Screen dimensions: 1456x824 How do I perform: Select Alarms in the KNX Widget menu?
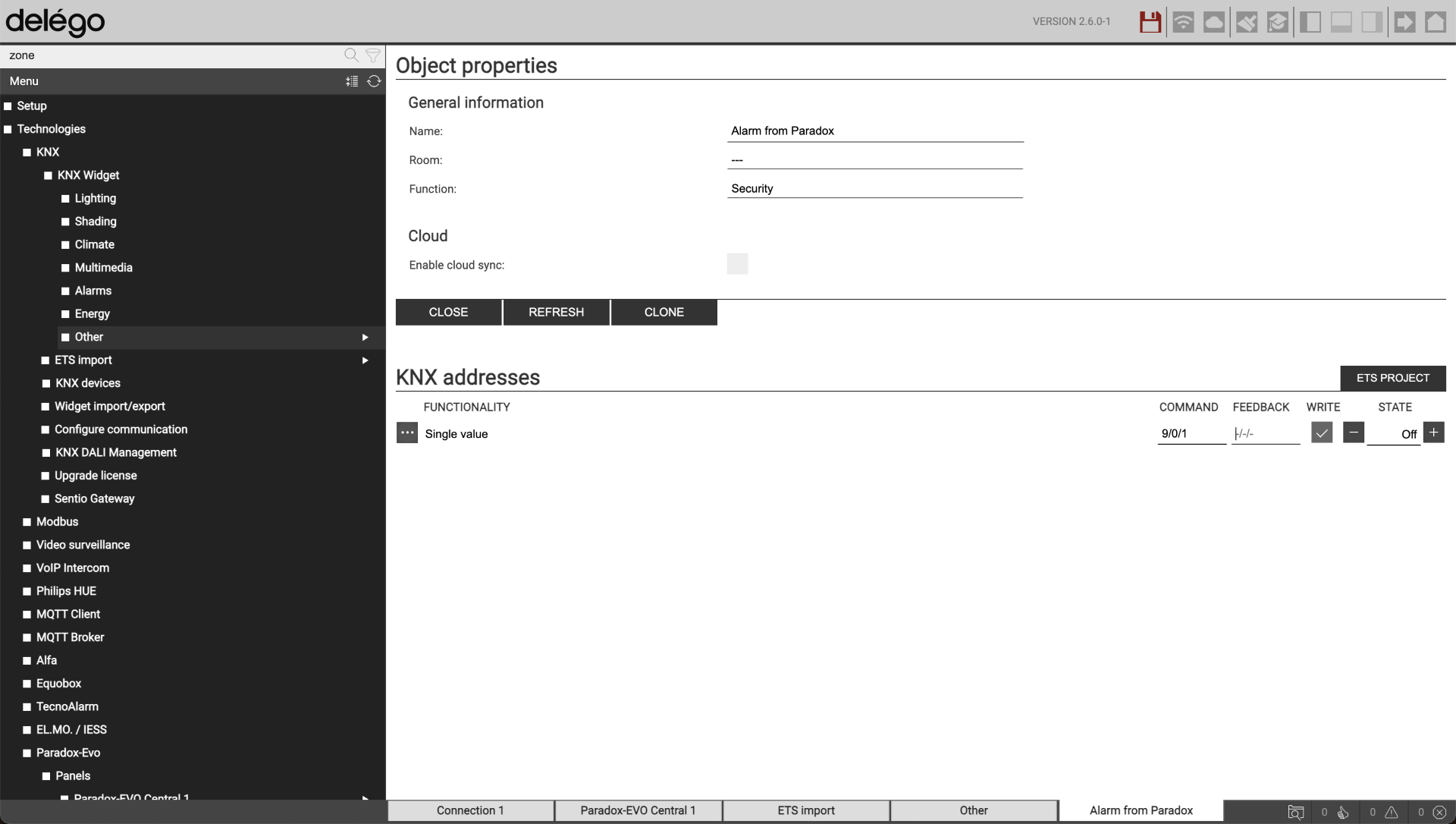click(93, 291)
